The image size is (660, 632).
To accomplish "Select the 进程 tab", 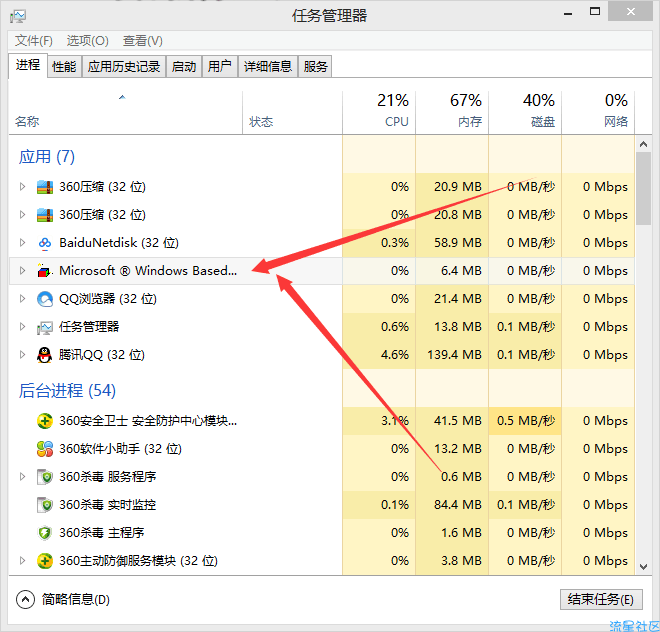I will 28,65.
